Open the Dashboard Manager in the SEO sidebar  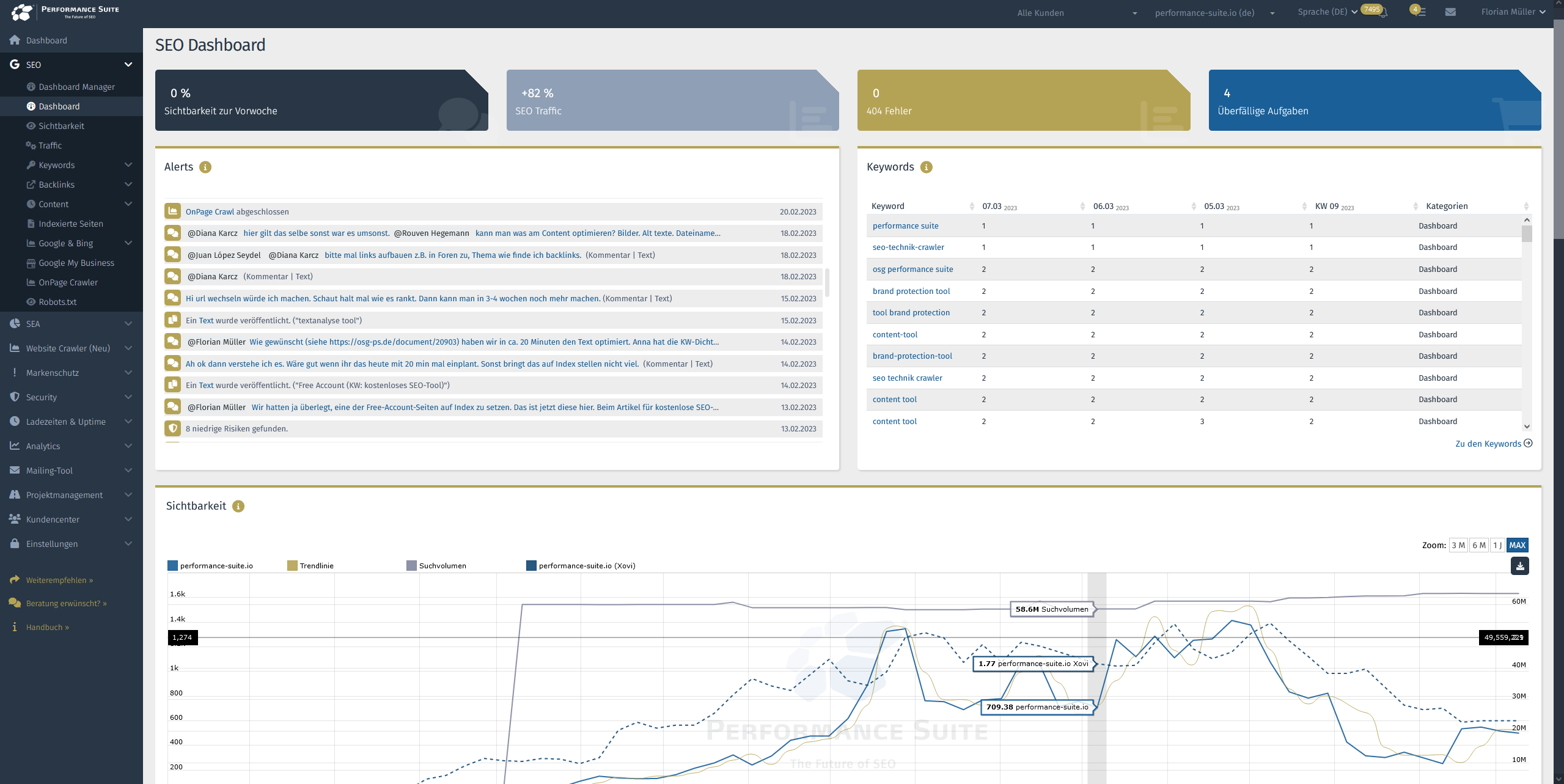click(77, 87)
